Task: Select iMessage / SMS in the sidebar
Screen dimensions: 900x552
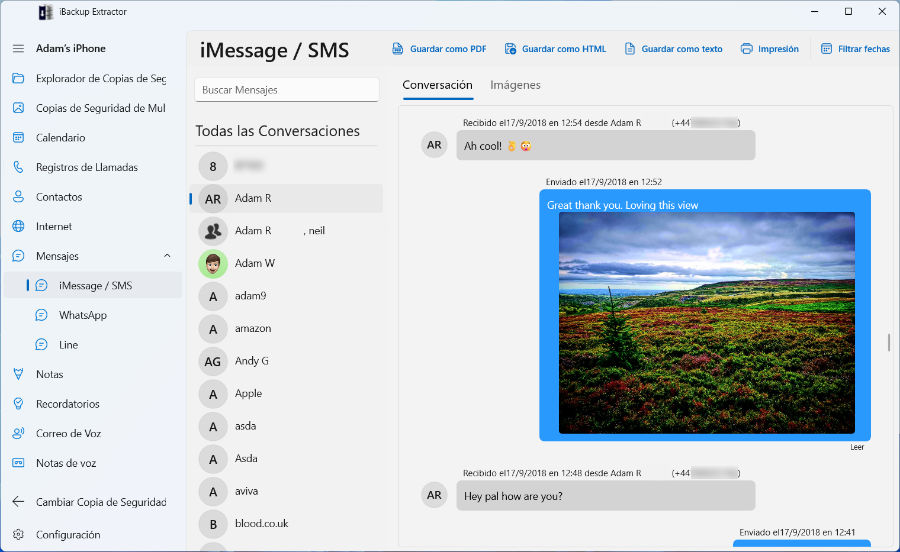Action: 93,285
